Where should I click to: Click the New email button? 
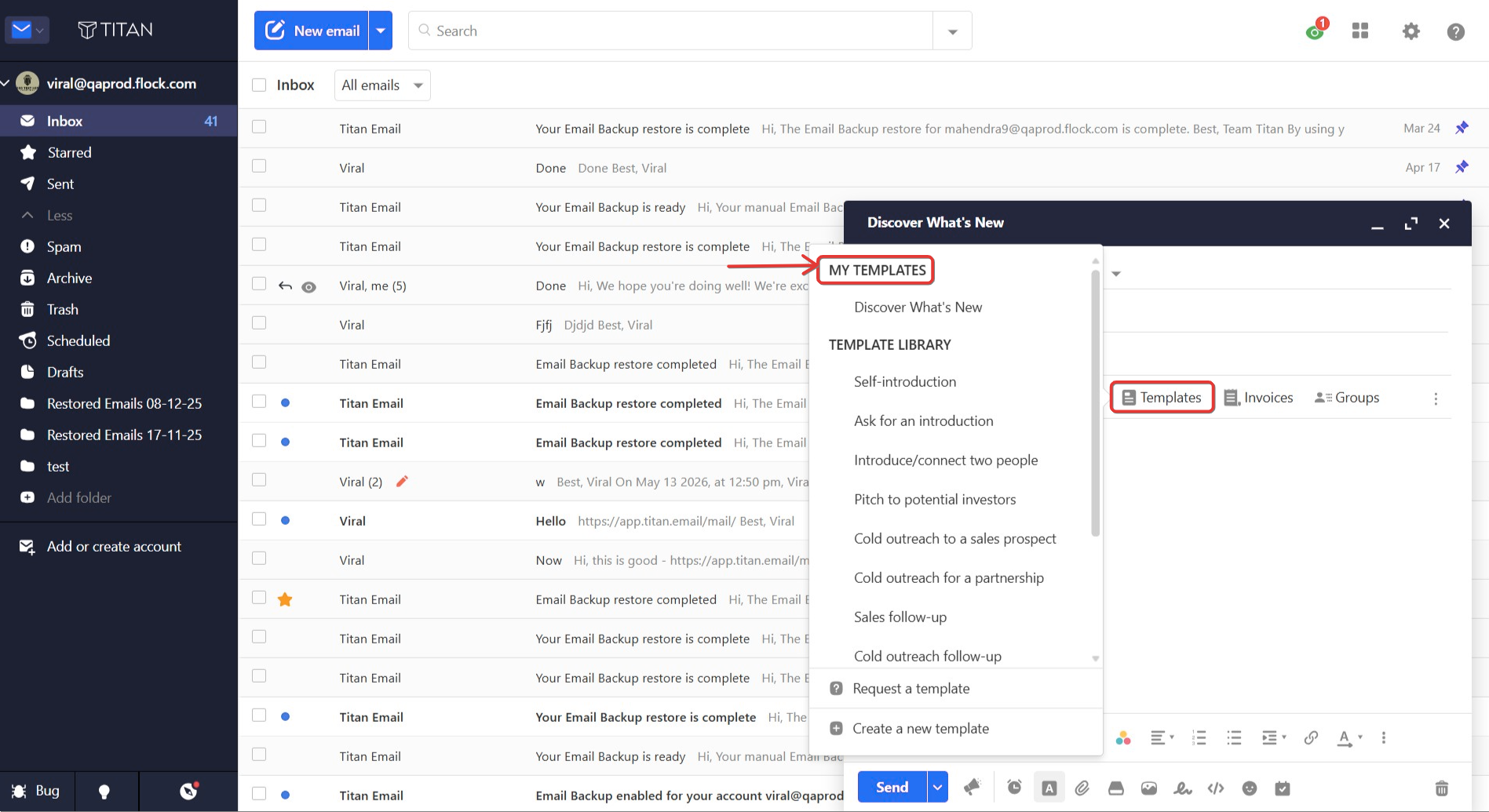tap(312, 31)
